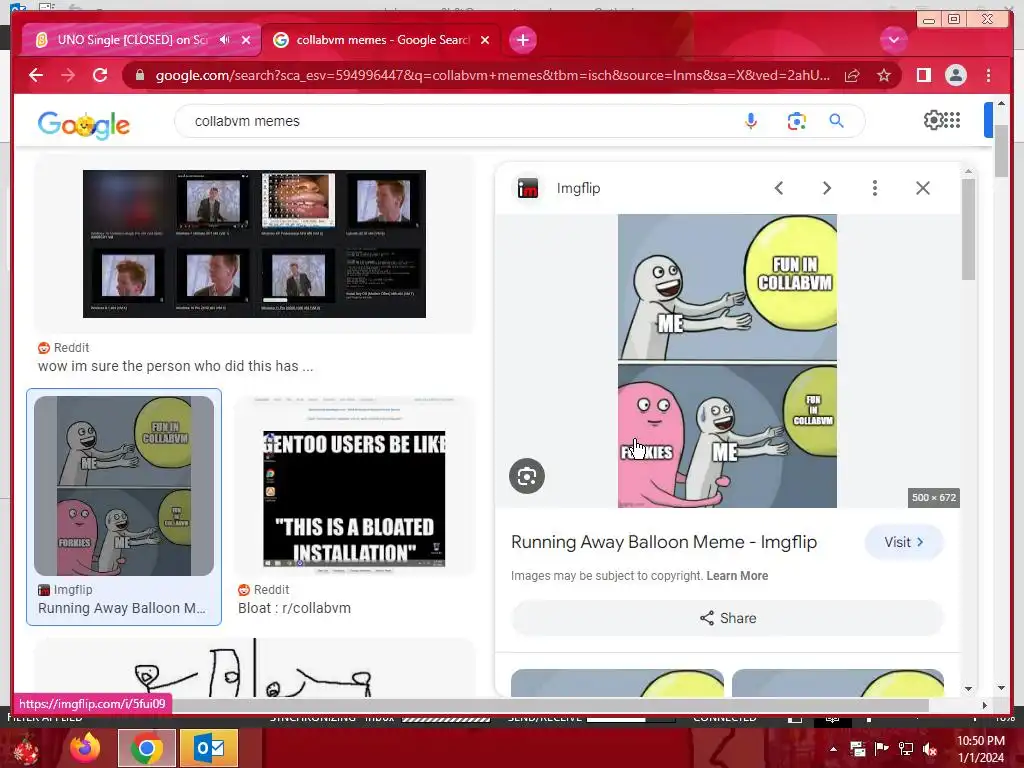Open the 'Running Away Balloon M...' Imgflip caption
The width and height of the screenshot is (1024, 768).
[x=121, y=608]
